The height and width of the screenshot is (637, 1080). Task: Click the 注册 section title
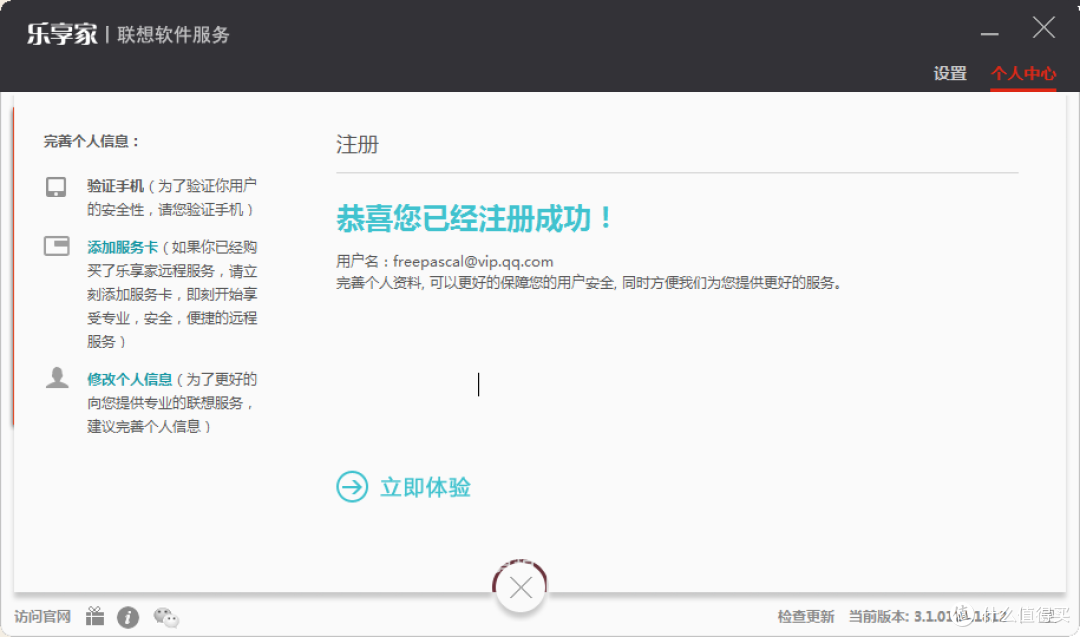click(x=357, y=144)
